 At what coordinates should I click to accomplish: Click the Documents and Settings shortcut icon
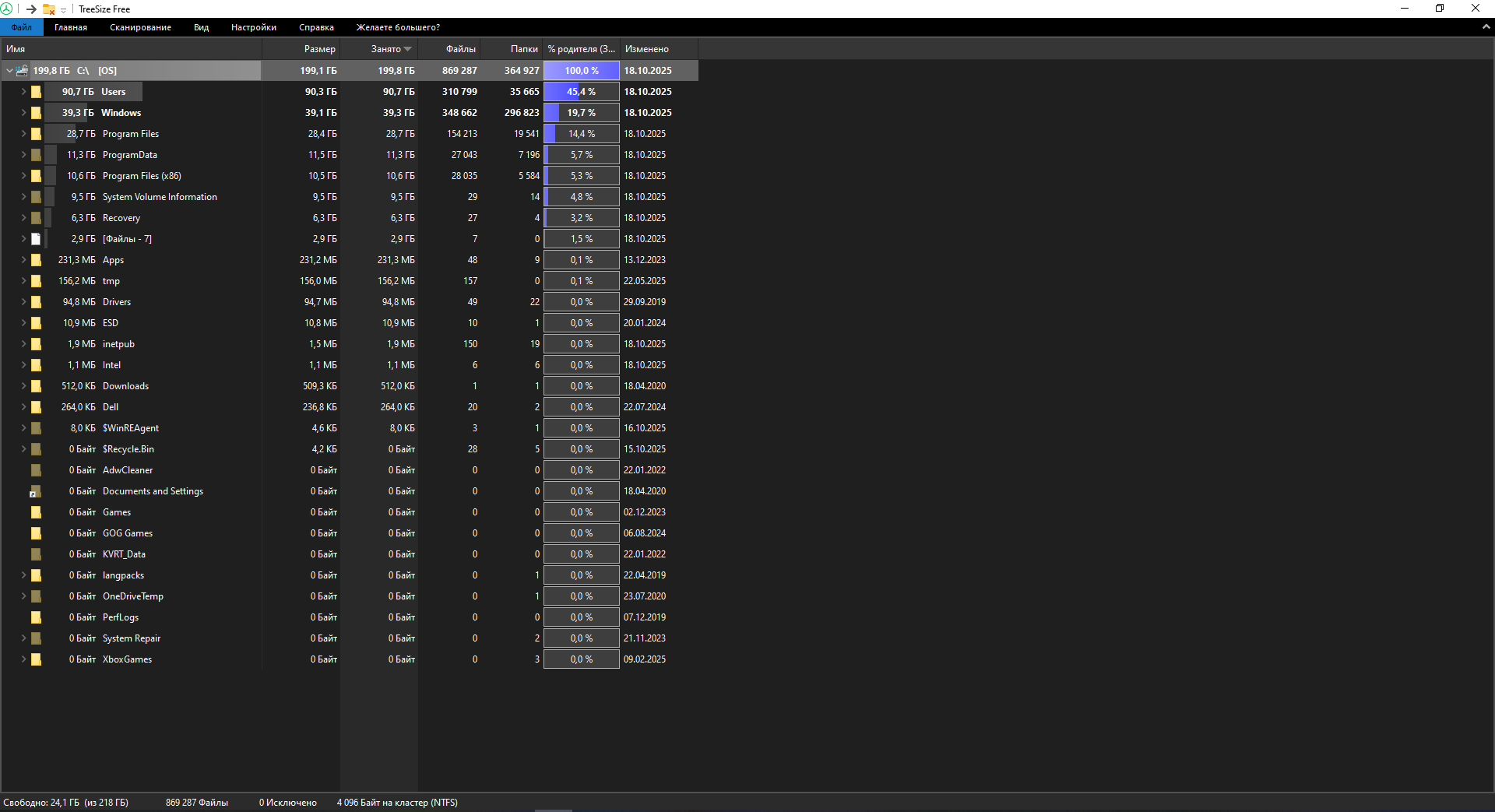tap(36, 491)
